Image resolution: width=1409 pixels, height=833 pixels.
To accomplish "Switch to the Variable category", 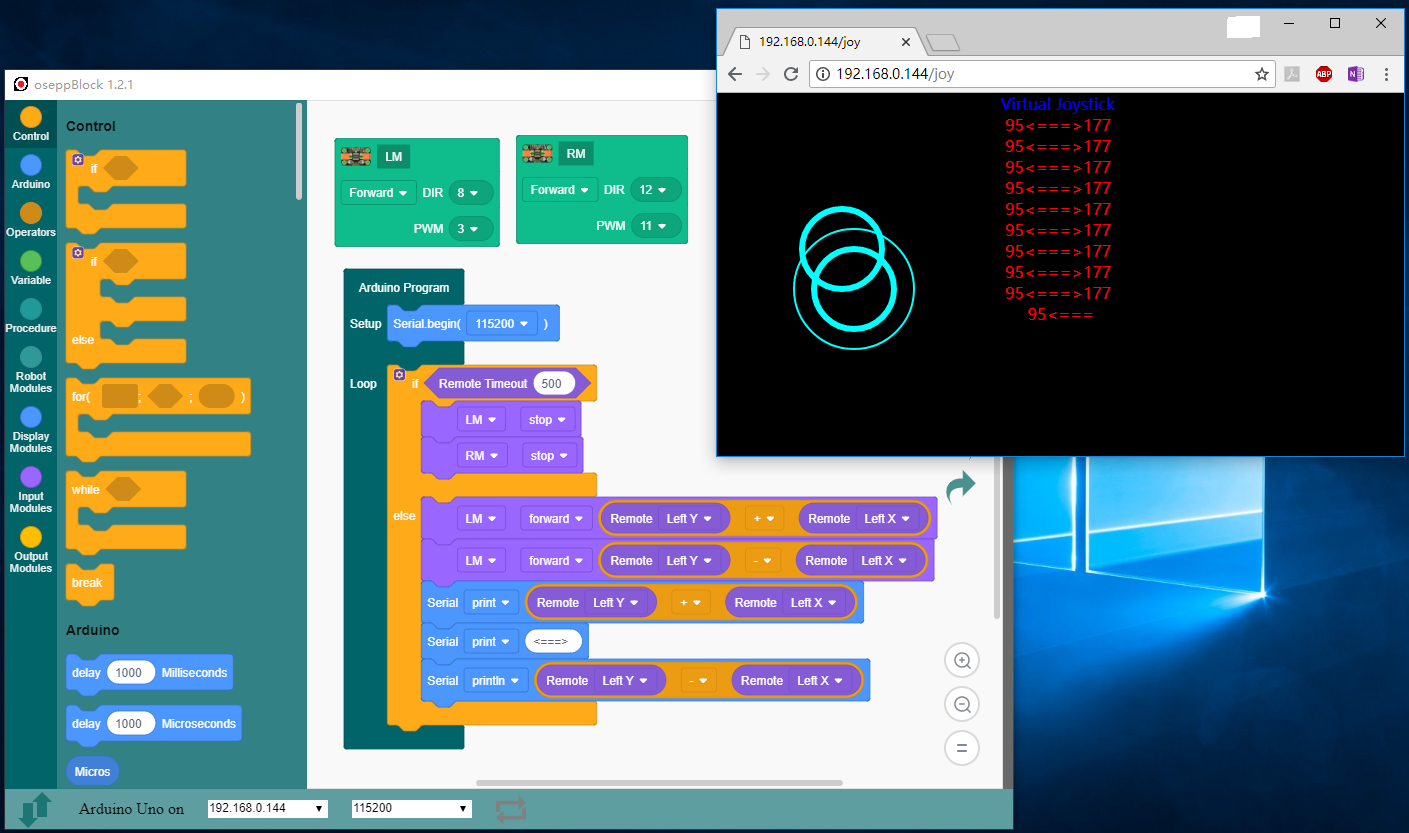I will (31, 266).
